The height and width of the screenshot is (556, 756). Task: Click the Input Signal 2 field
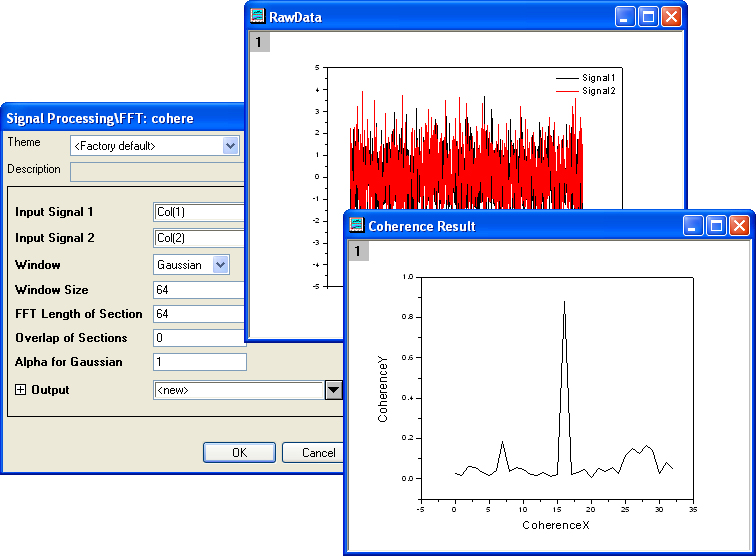(199, 238)
